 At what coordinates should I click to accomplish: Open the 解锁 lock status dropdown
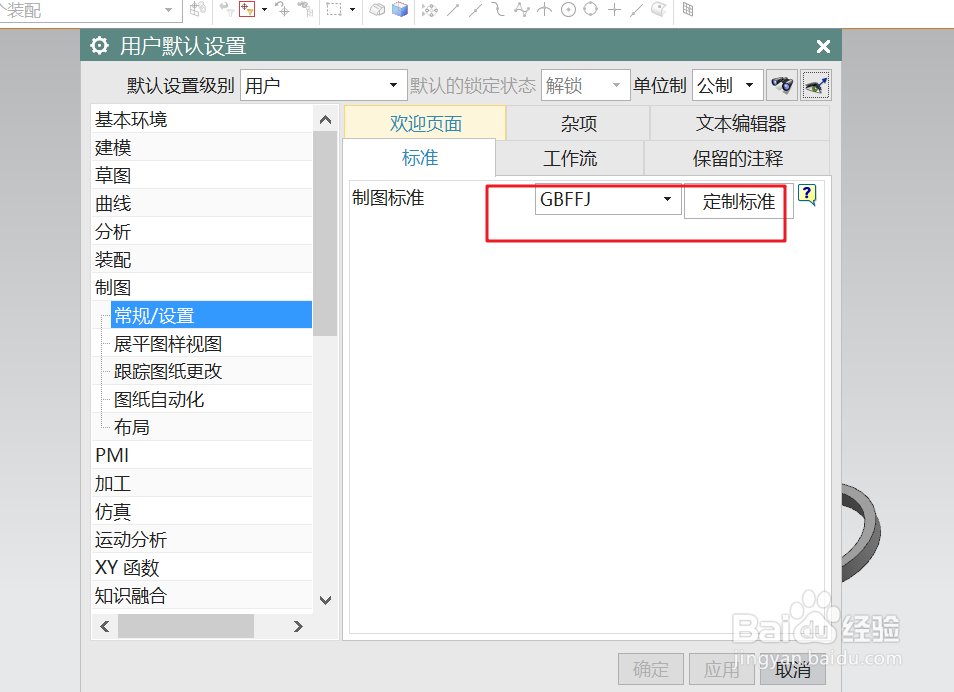point(585,85)
